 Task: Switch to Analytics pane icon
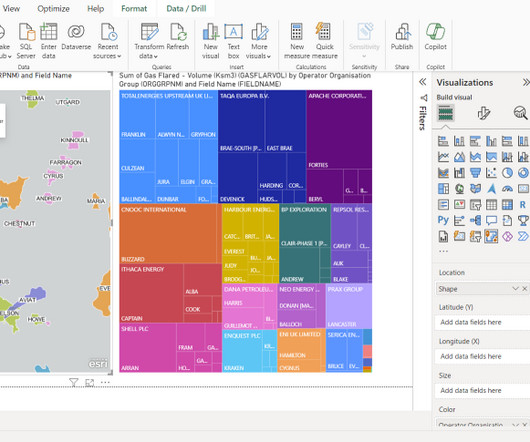point(521,113)
